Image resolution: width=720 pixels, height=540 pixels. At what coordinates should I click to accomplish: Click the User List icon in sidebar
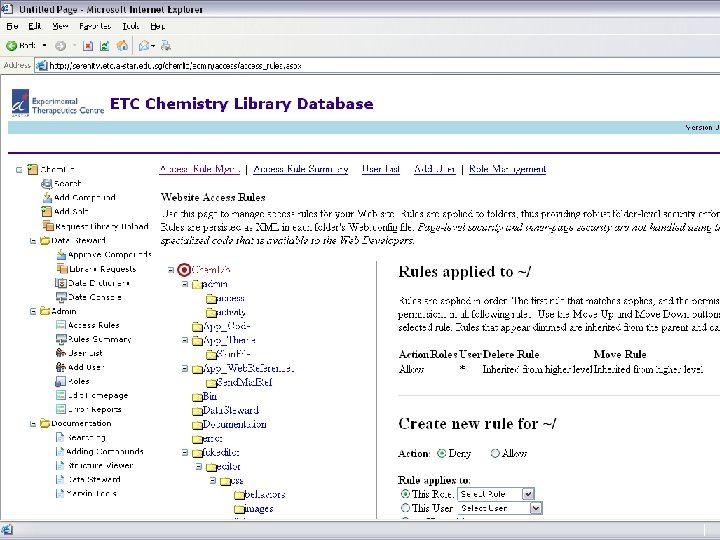[61, 353]
